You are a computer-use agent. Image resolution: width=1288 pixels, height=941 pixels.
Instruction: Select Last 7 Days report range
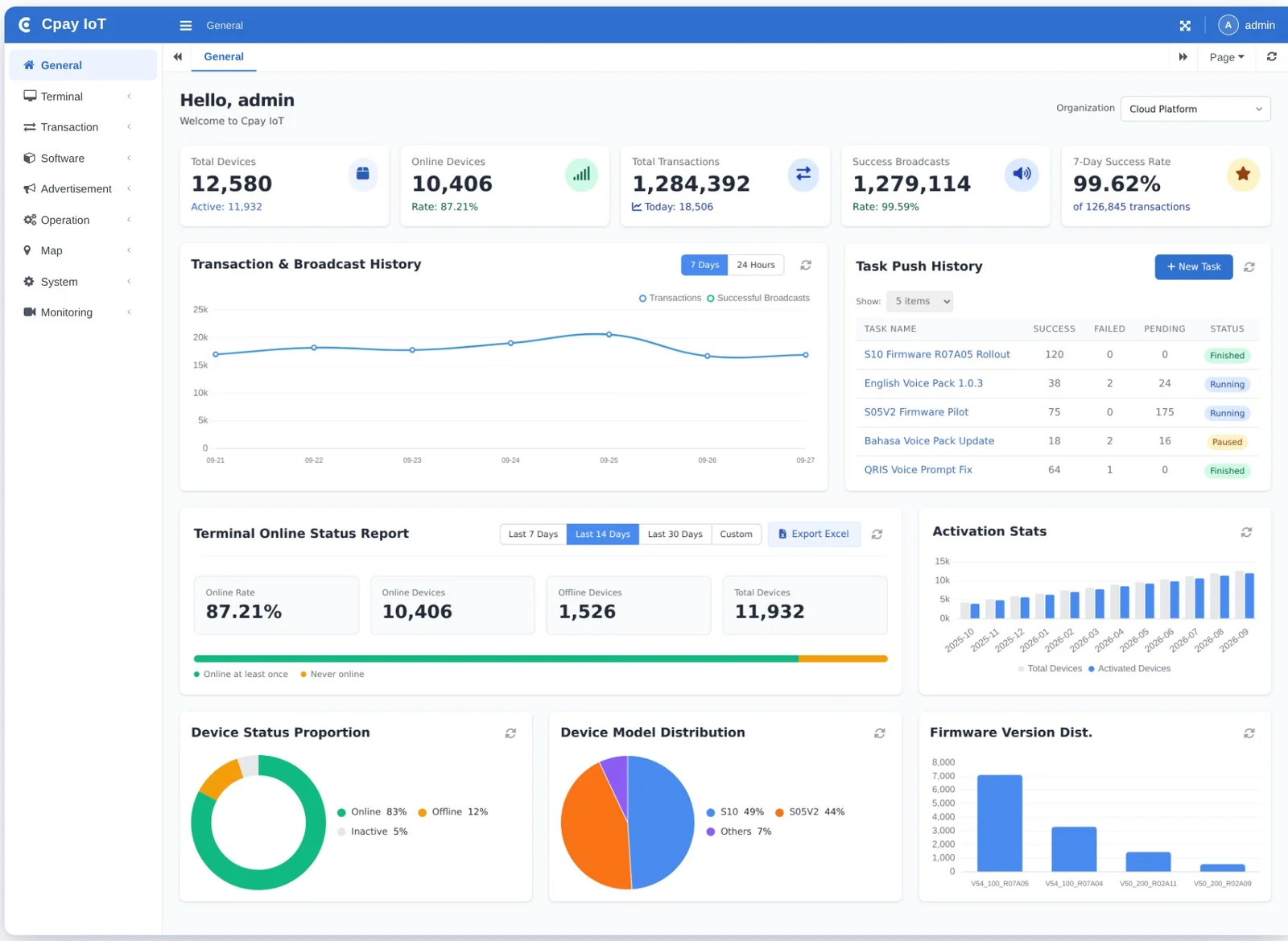tap(533, 534)
